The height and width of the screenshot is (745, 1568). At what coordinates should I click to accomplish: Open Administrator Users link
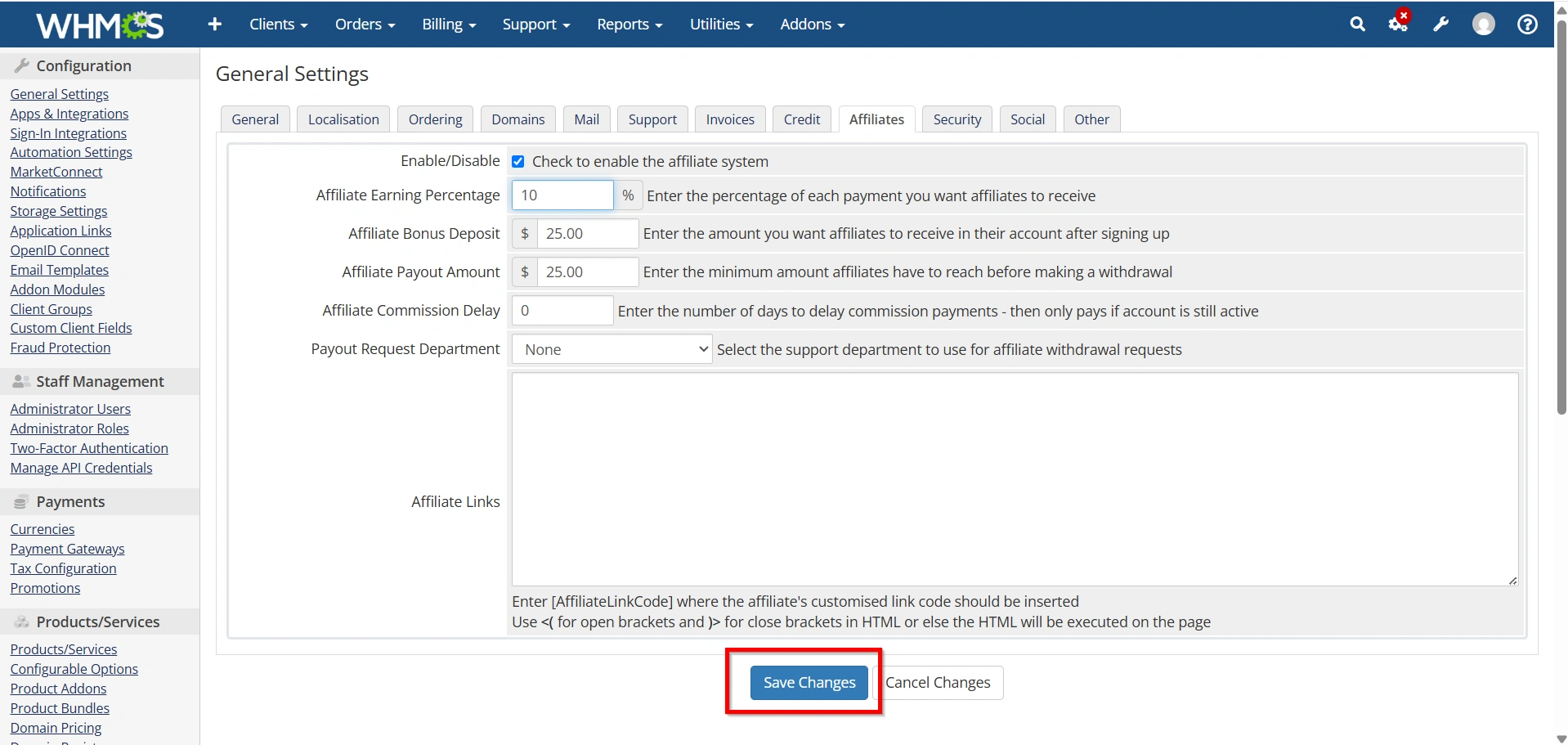pyautogui.click(x=70, y=409)
